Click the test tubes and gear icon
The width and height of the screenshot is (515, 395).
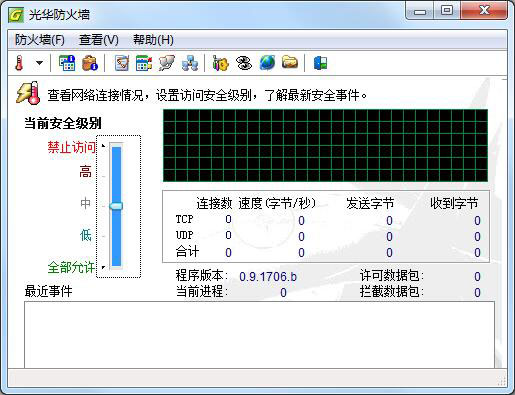click(220, 63)
